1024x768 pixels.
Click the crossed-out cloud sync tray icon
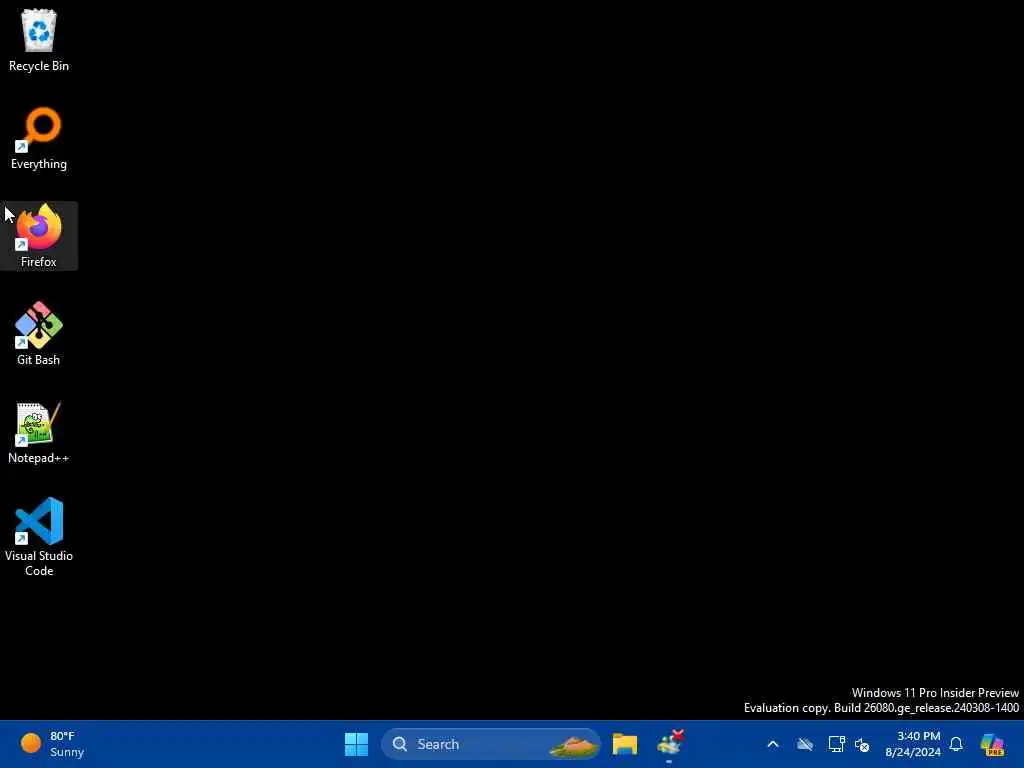(x=805, y=744)
